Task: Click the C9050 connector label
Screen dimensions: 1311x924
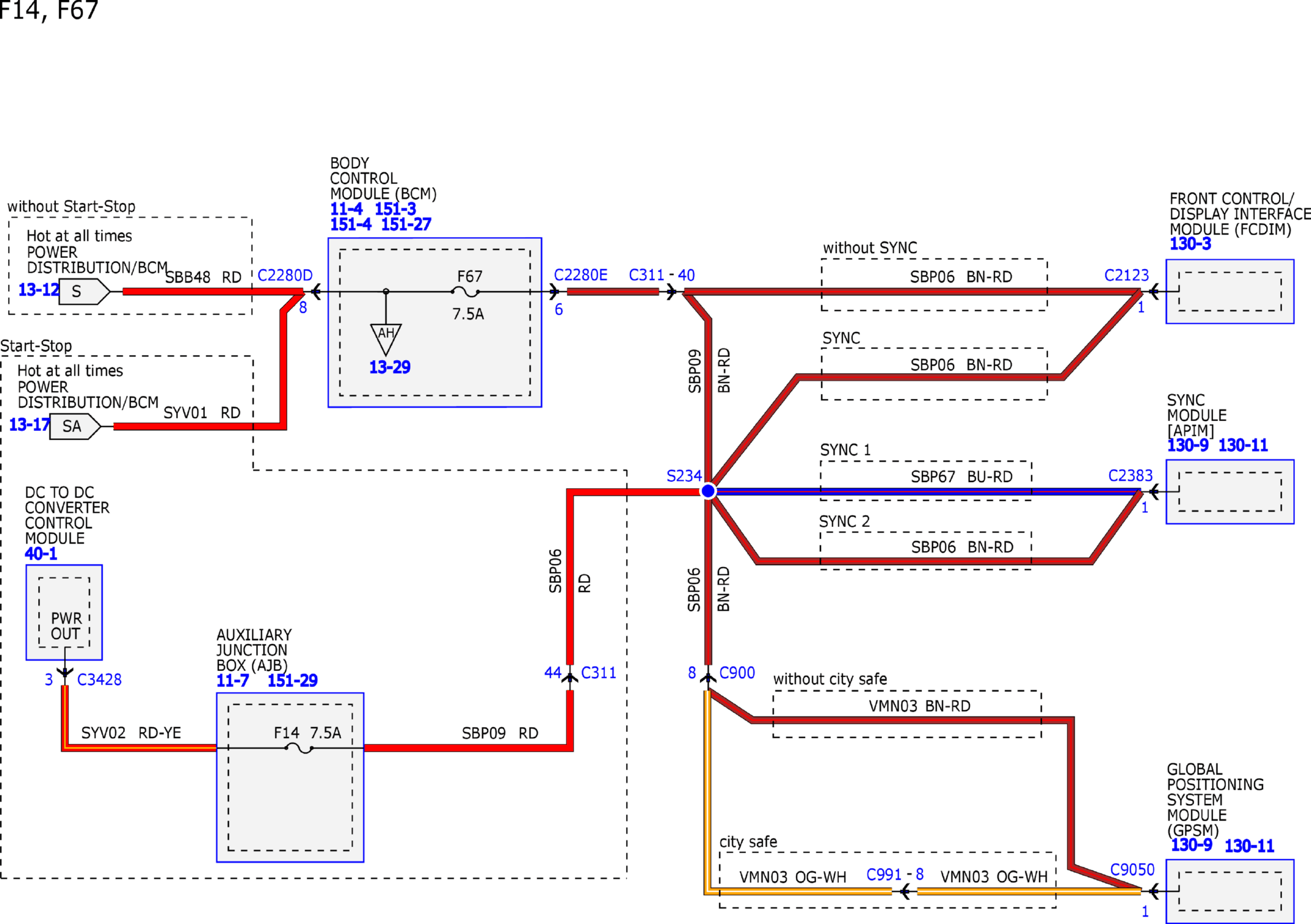Action: pyautogui.click(x=1132, y=870)
